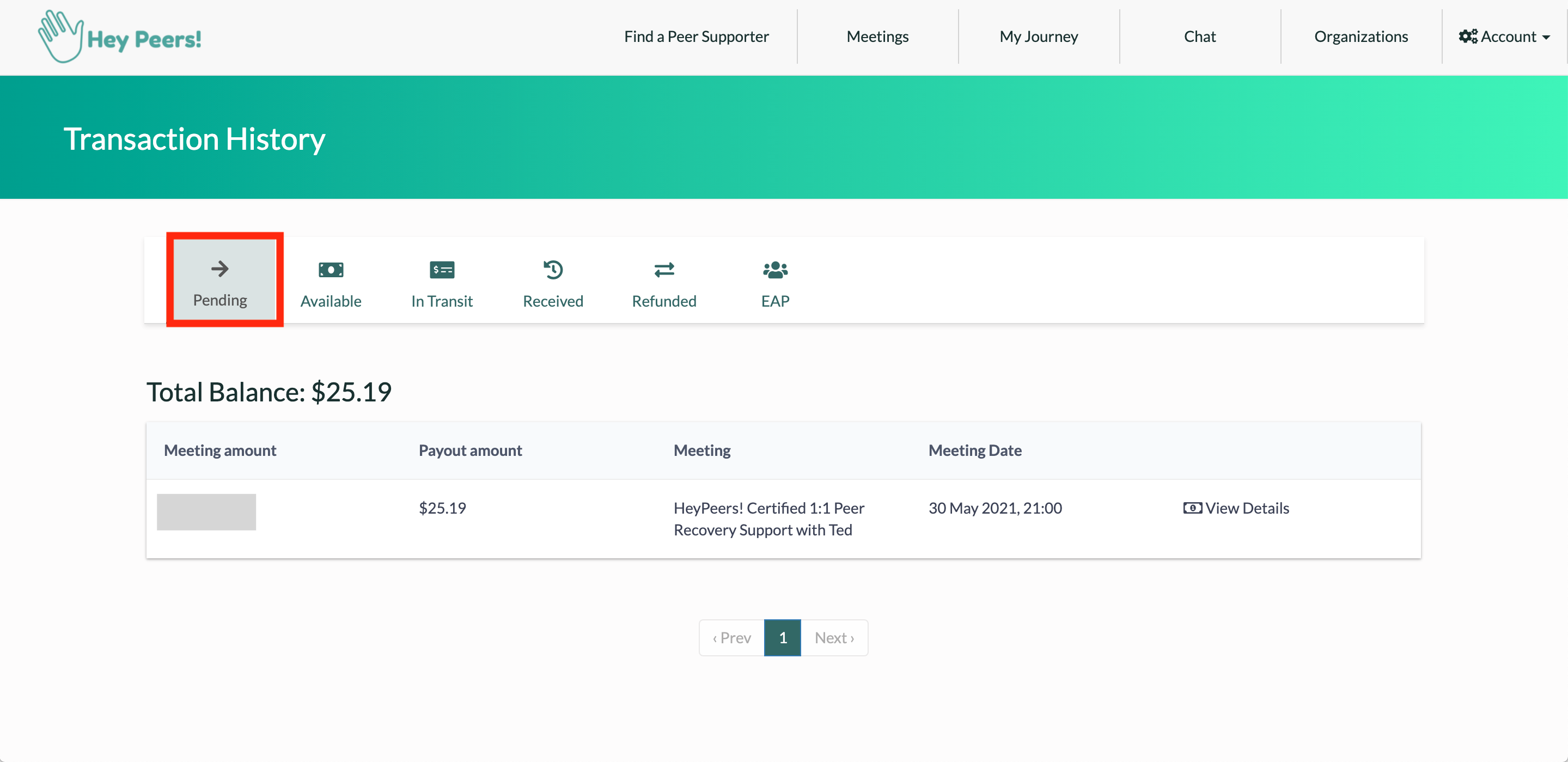The width and height of the screenshot is (1568, 762).
Task: Click the Total Balance: $25.19 heading
Action: [x=269, y=392]
